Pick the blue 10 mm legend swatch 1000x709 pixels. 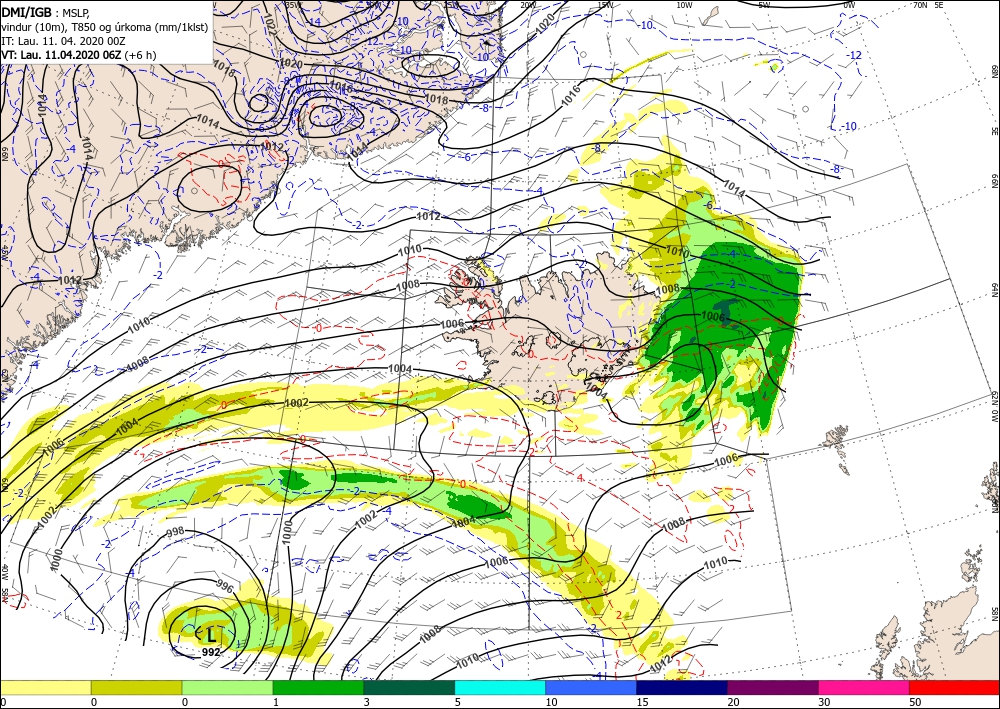pyautogui.click(x=591, y=687)
